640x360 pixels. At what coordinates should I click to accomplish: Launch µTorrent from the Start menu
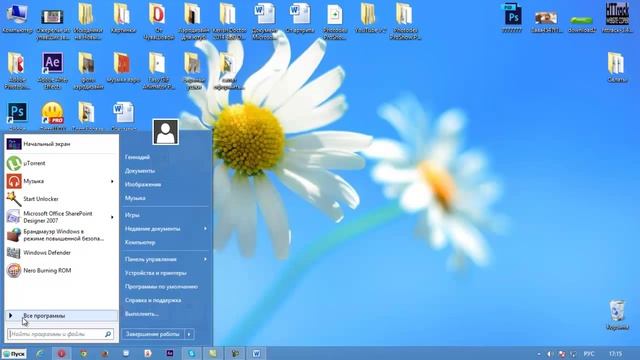[61, 163]
